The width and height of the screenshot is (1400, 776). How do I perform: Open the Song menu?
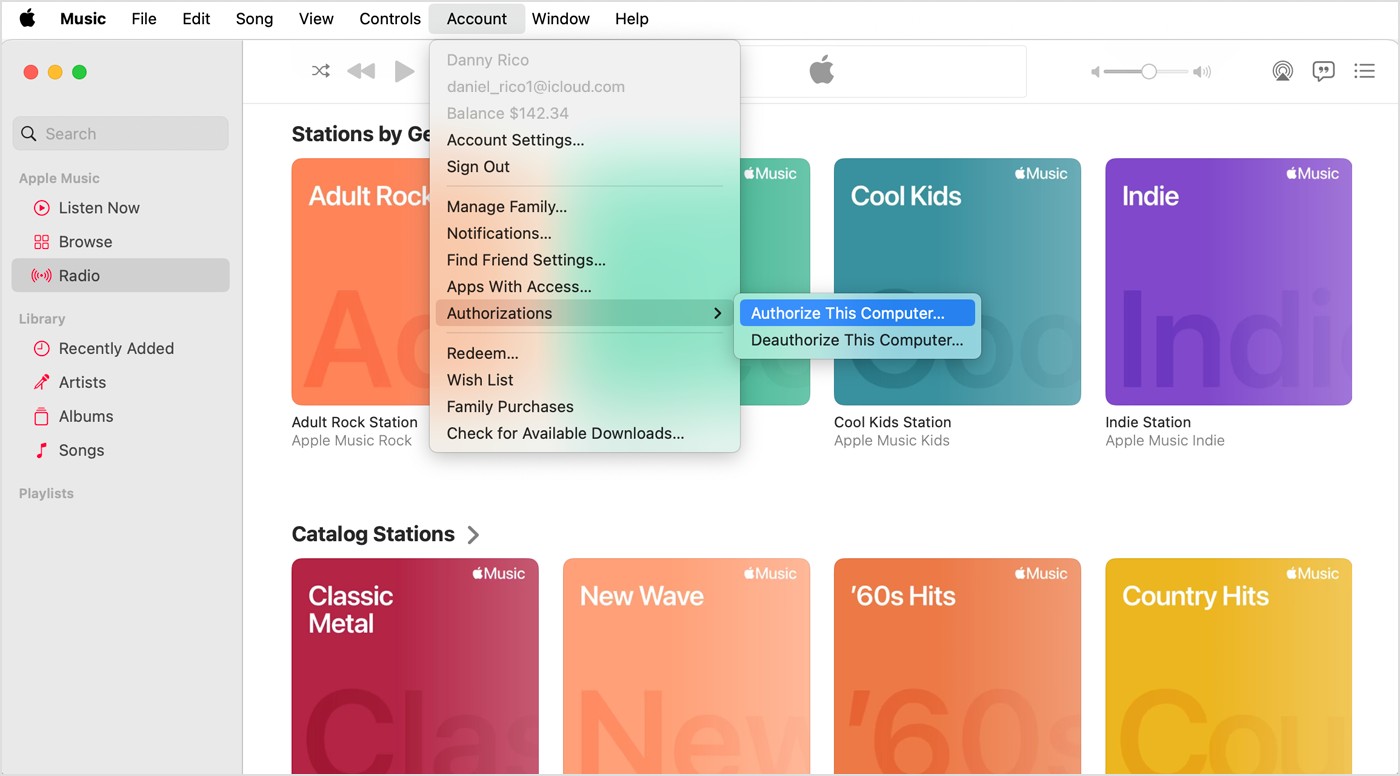[x=254, y=18]
